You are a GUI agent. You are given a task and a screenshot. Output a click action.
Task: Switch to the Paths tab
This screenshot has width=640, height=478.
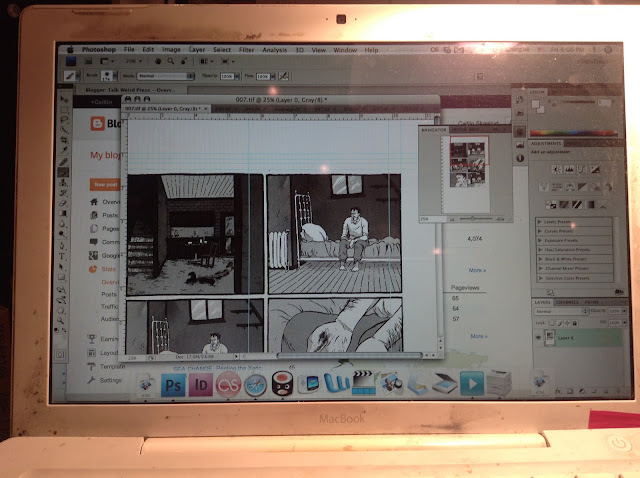point(591,302)
